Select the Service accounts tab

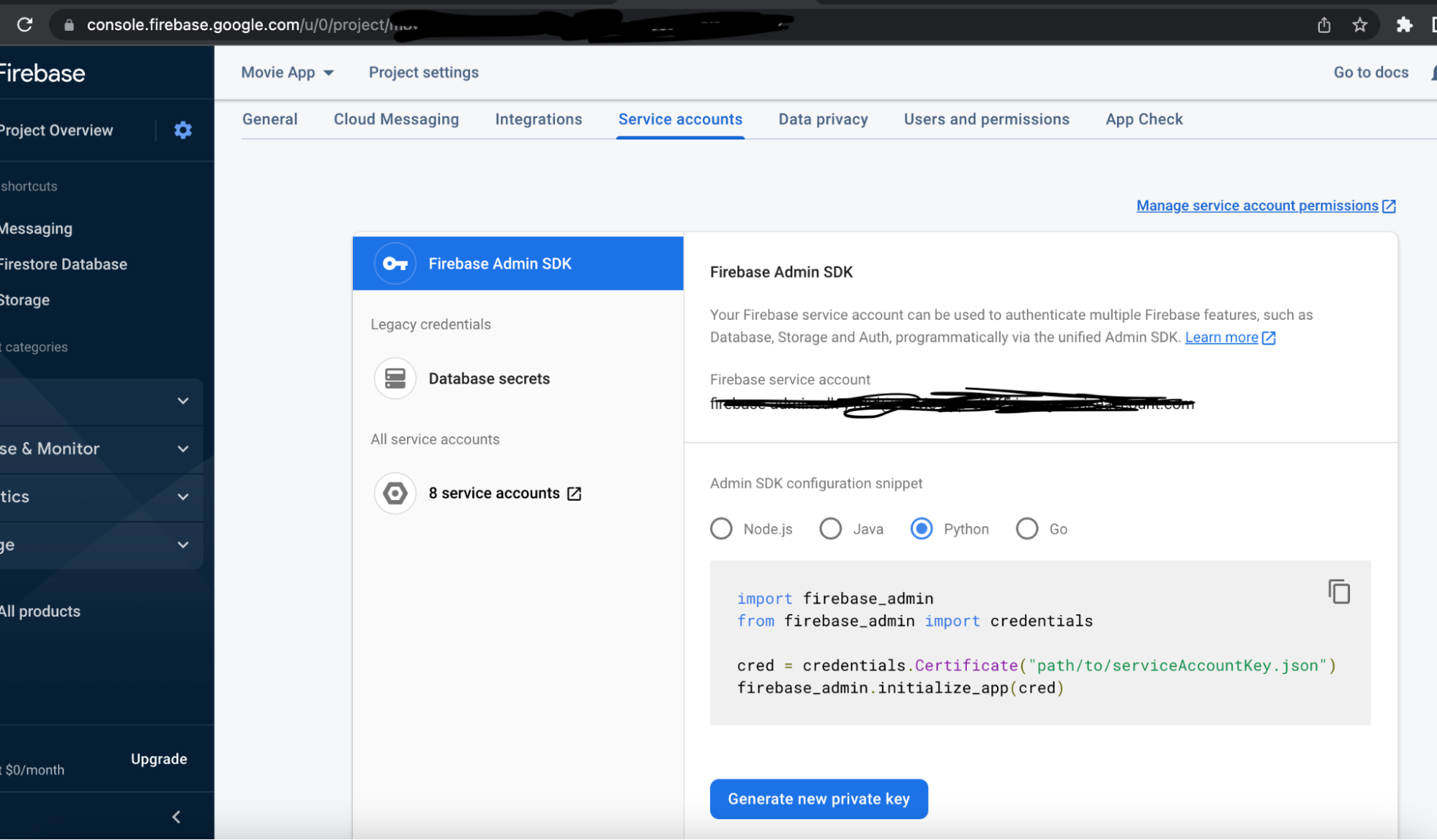(x=680, y=119)
